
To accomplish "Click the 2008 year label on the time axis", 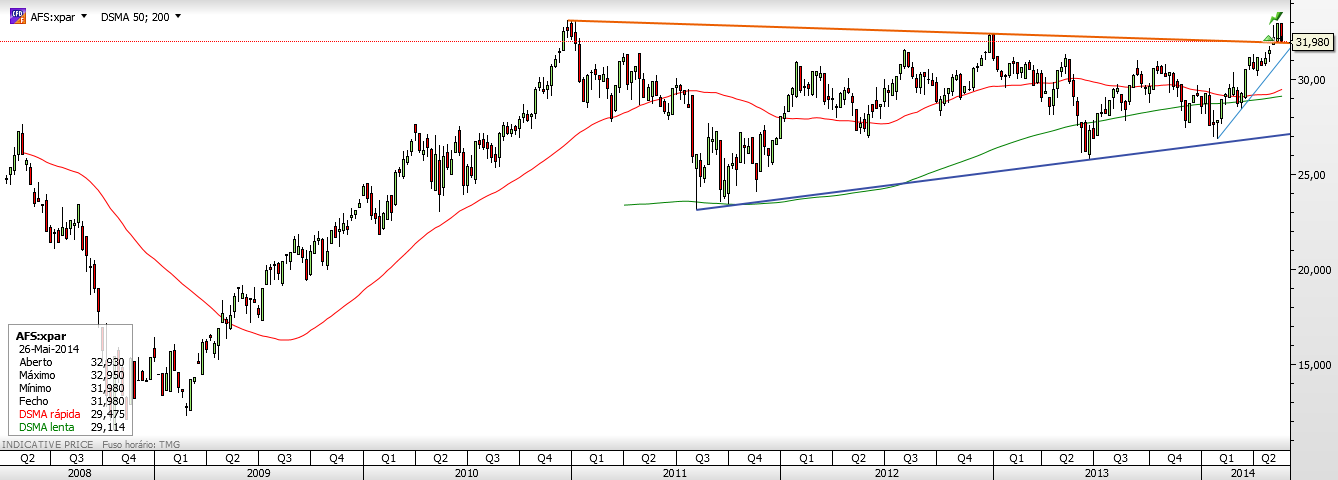I will coord(78,472).
